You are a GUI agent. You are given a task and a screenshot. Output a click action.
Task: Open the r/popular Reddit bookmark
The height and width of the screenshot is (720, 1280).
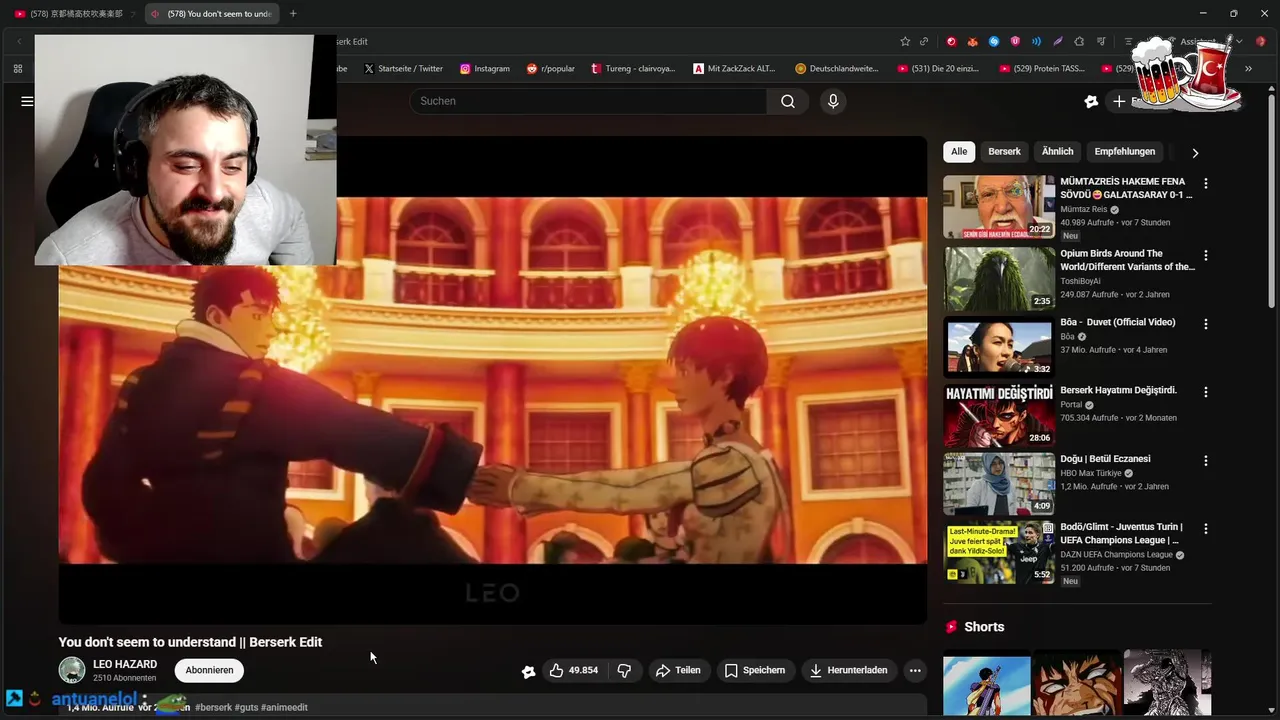[550, 68]
